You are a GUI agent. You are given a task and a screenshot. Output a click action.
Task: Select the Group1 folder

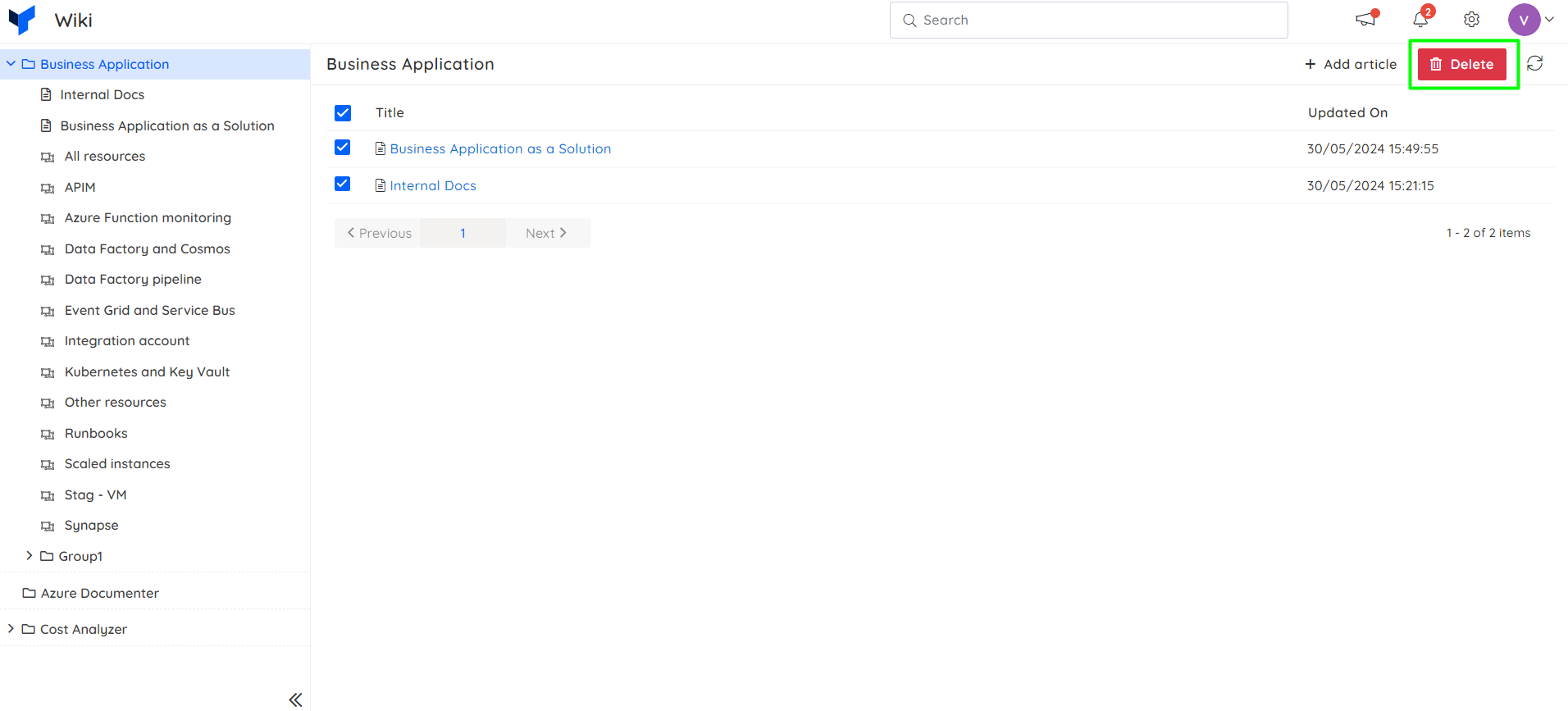coord(80,556)
